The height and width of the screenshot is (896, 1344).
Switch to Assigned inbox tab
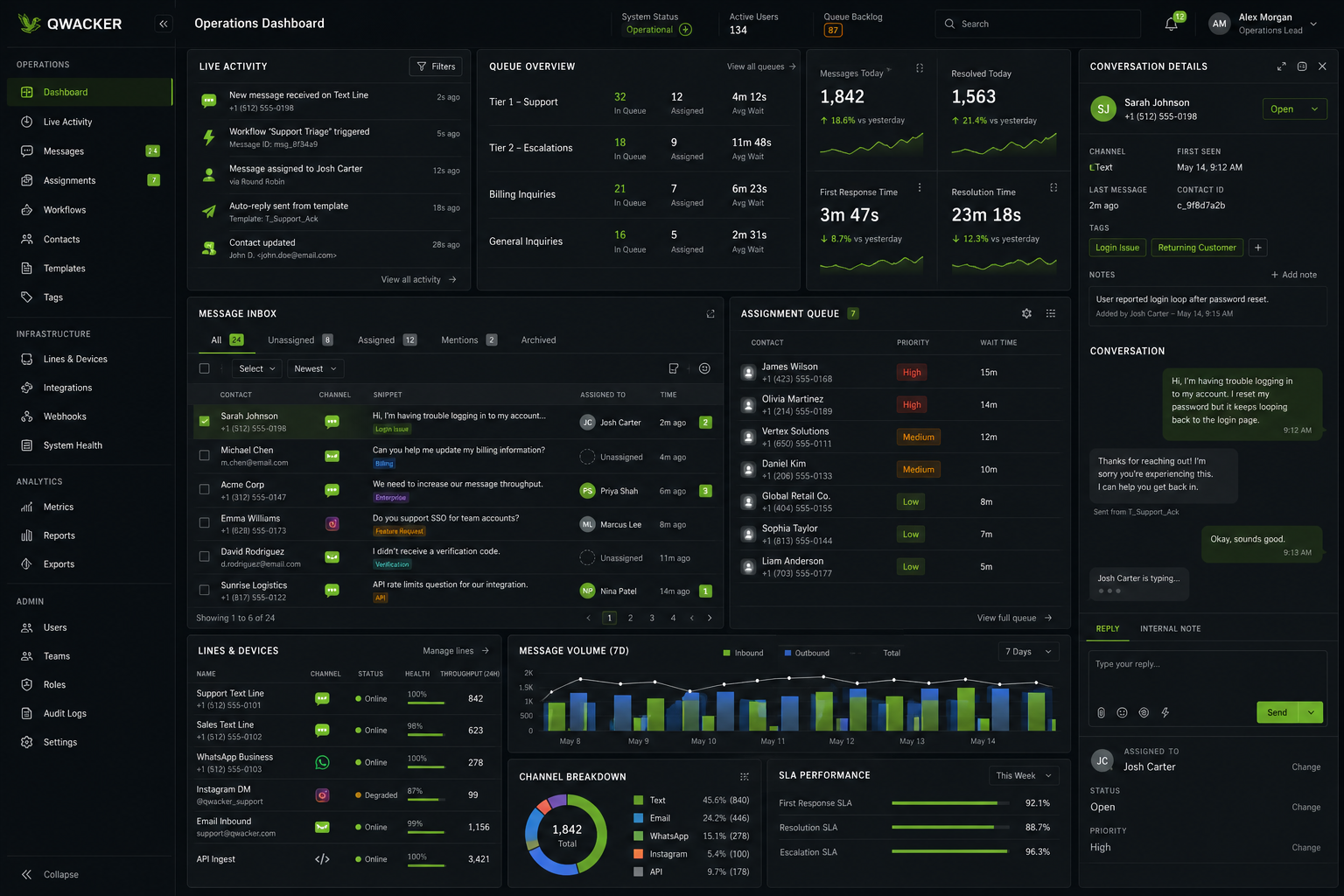(387, 340)
